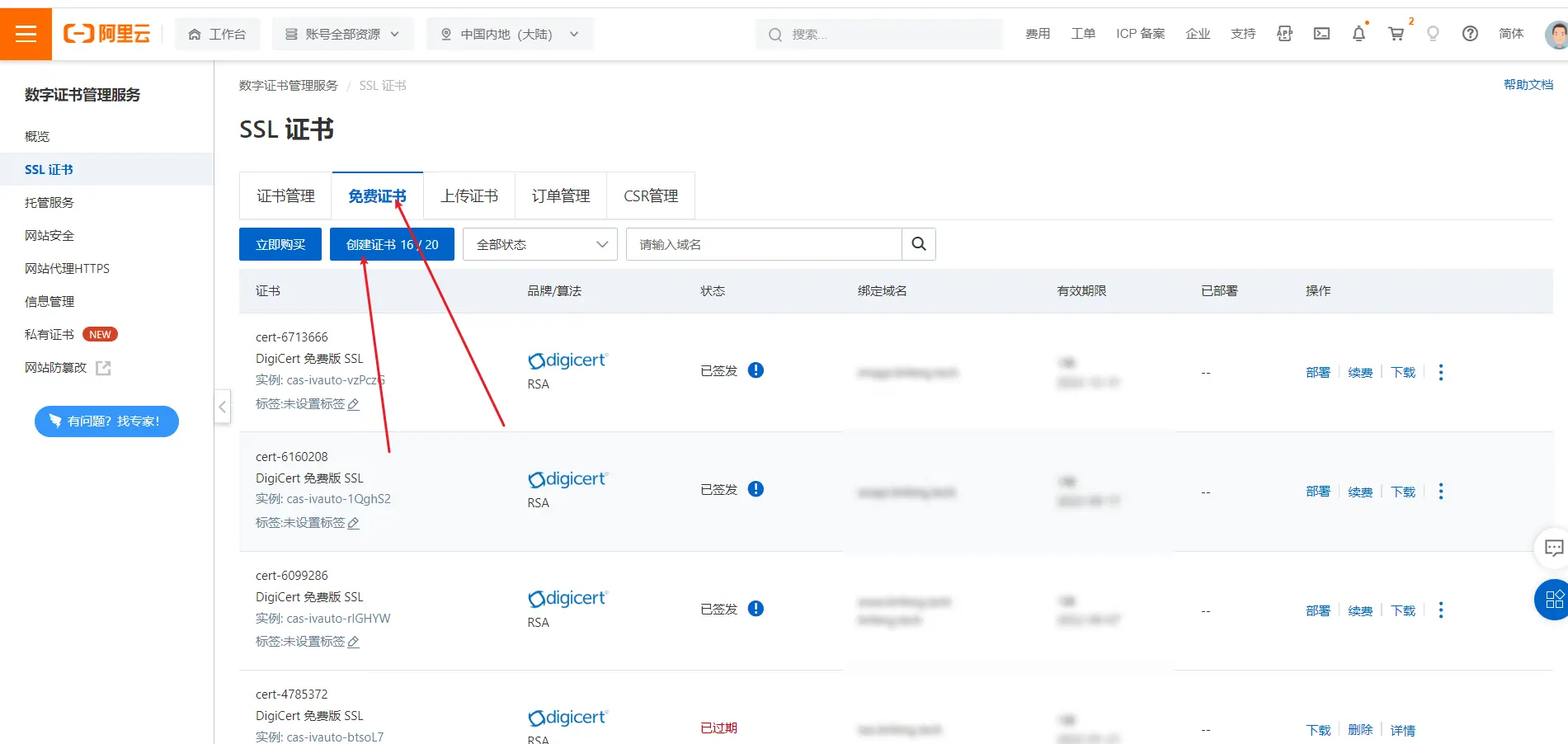Screen dimensions: 1568x744
Task: Open the help question mark icon
Action: (1470, 34)
